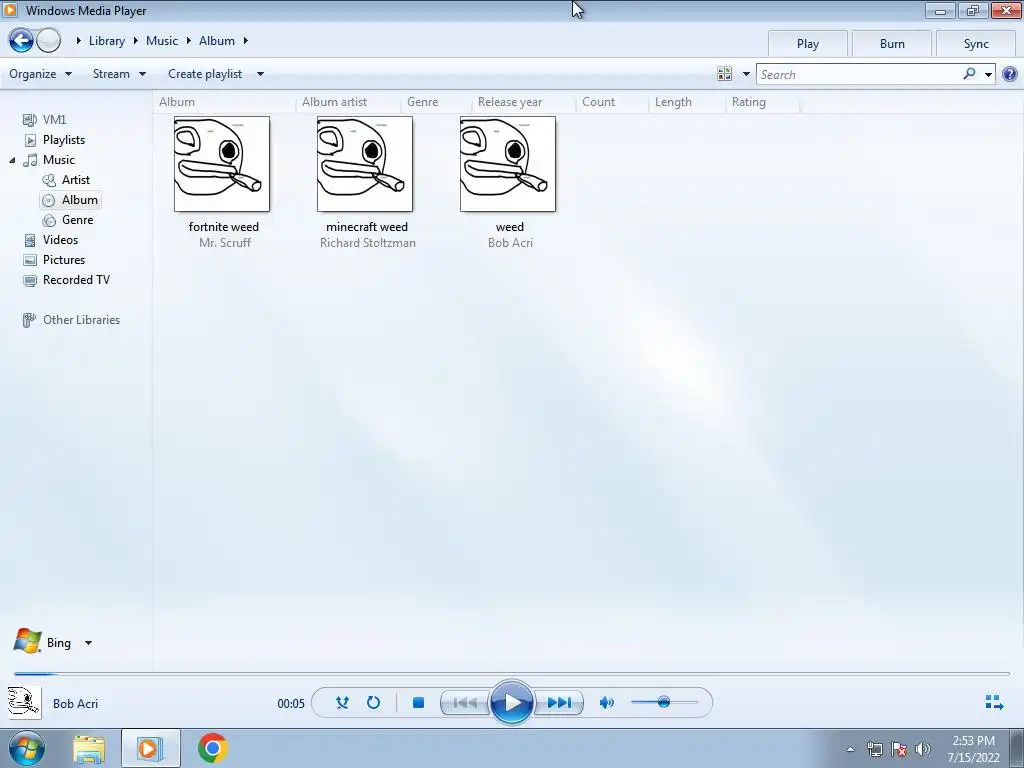1024x768 pixels.
Task: Show hidden system tray icons
Action: coord(850,749)
